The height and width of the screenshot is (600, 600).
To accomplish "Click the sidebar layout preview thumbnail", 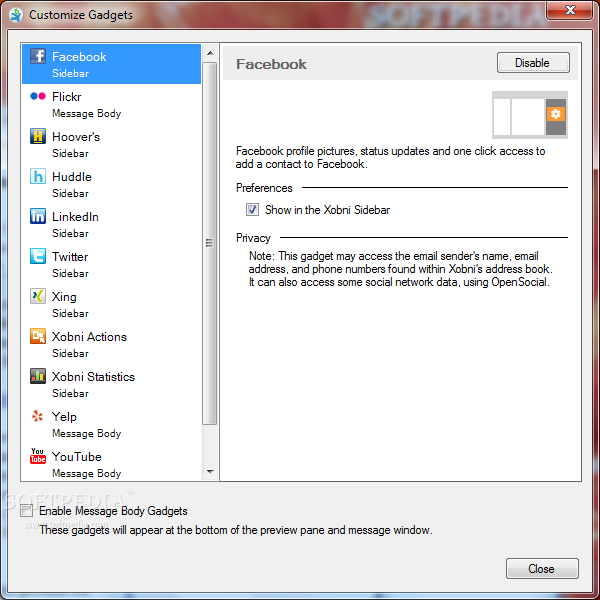I will pyautogui.click(x=530, y=115).
